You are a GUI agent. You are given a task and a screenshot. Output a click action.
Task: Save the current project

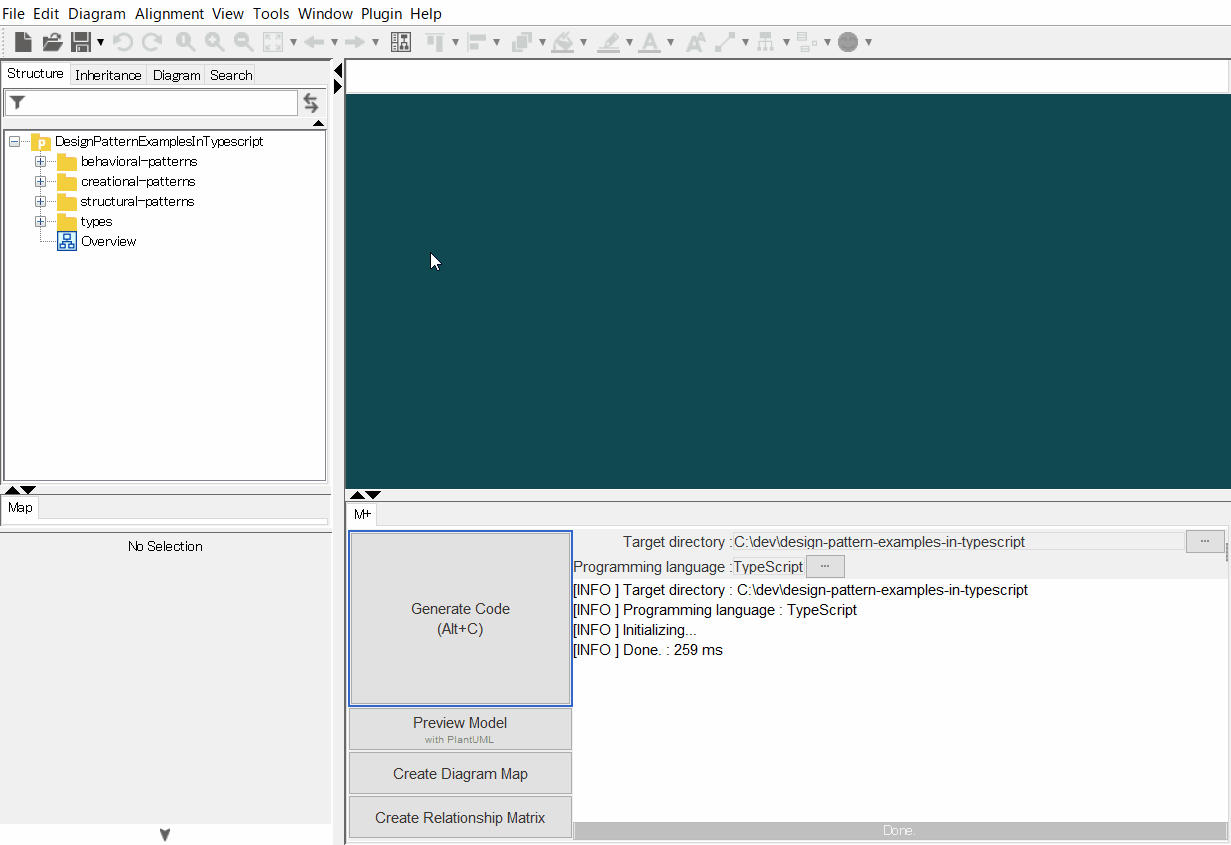click(81, 42)
